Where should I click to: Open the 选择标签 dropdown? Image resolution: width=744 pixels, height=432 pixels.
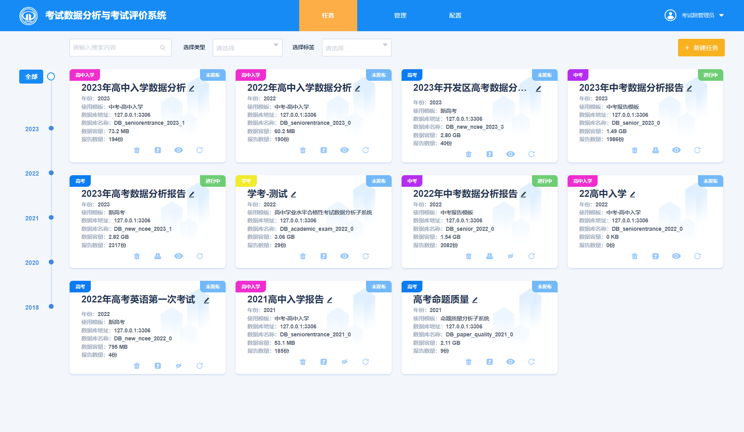point(356,47)
